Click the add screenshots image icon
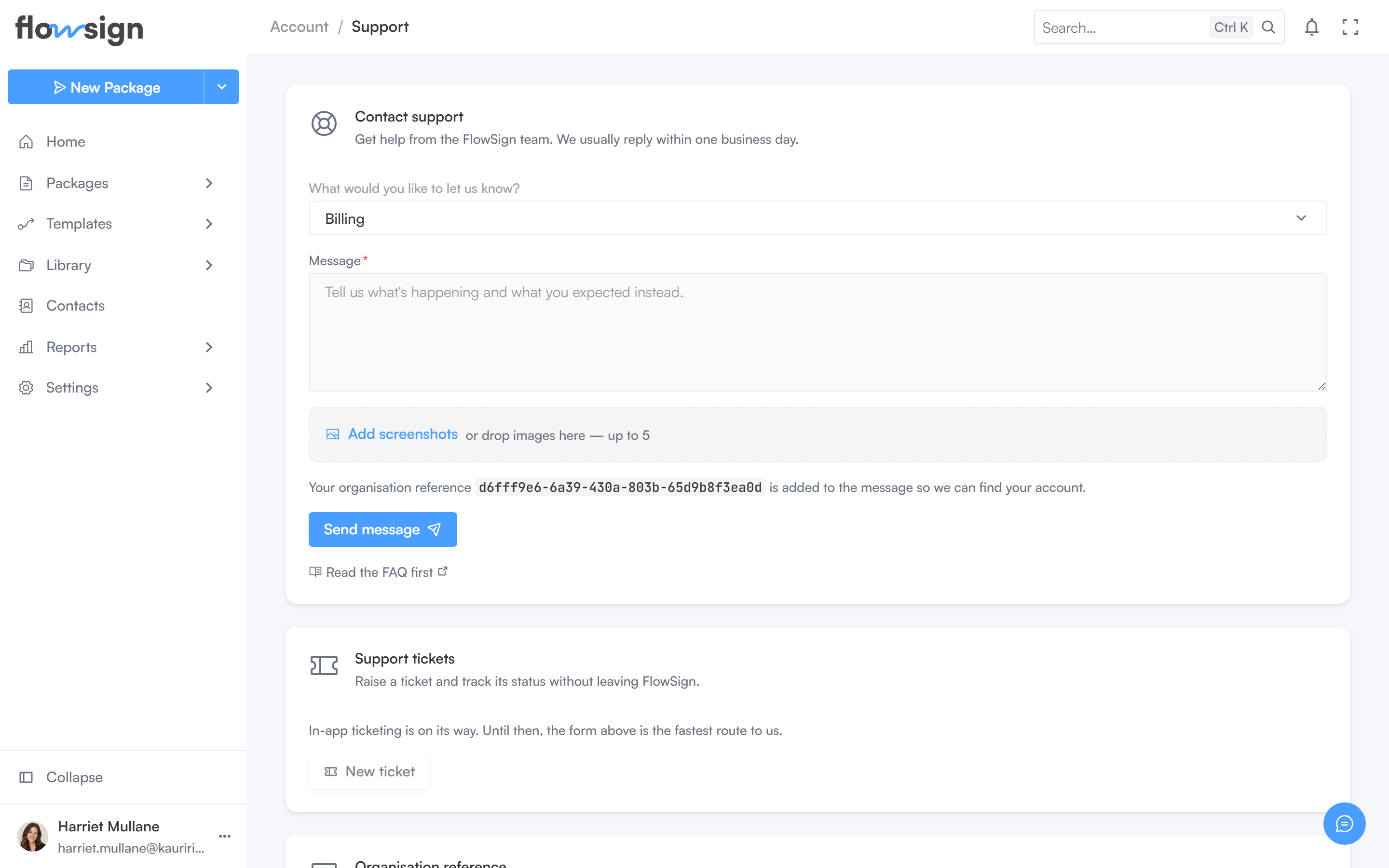The height and width of the screenshot is (868, 1389). (332, 434)
